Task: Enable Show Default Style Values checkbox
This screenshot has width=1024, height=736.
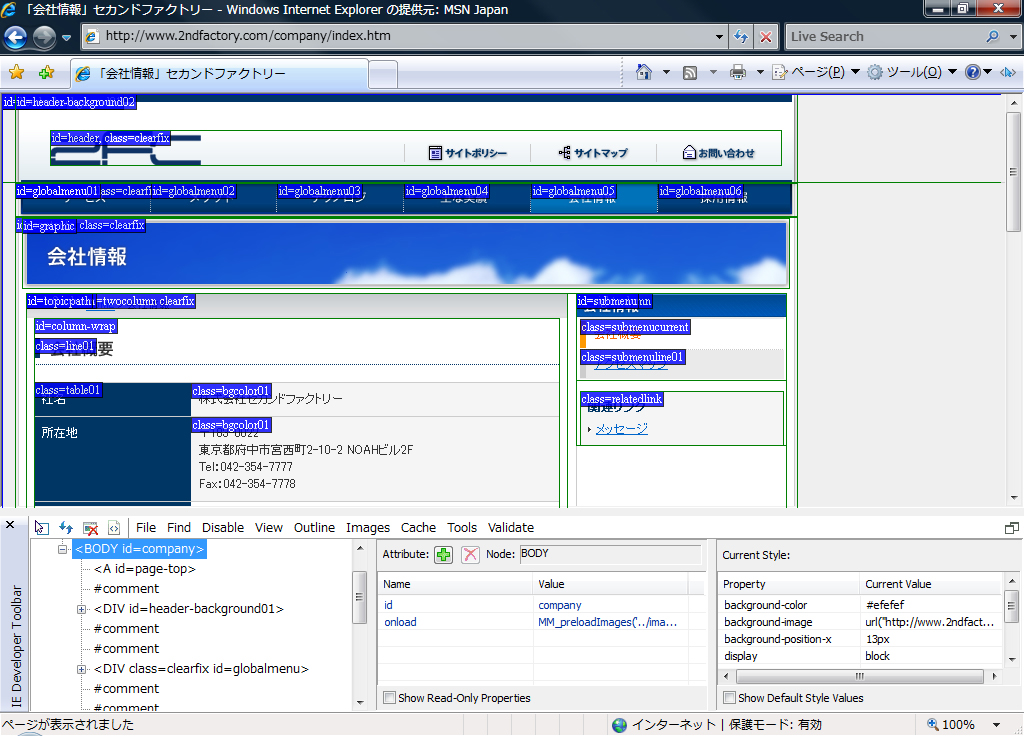Action: 729,697
